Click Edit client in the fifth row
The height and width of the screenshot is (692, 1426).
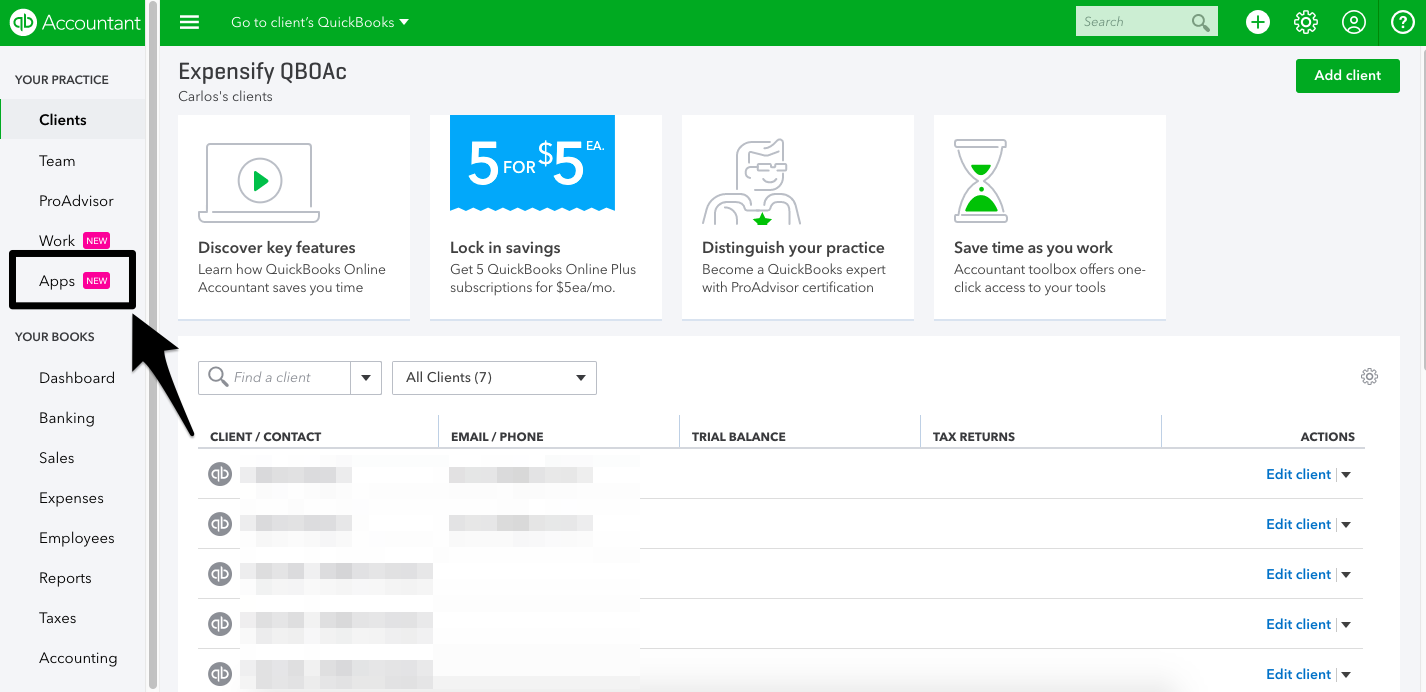click(1298, 675)
